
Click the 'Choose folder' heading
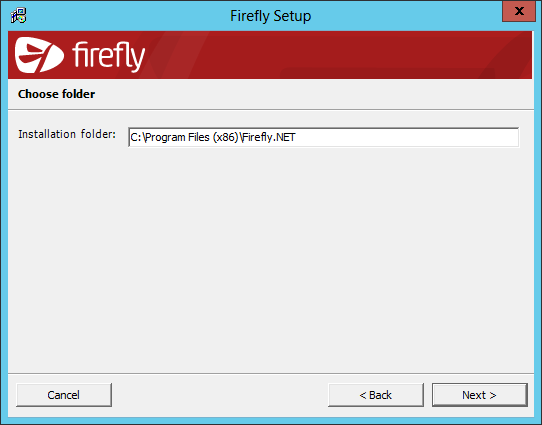(56, 94)
